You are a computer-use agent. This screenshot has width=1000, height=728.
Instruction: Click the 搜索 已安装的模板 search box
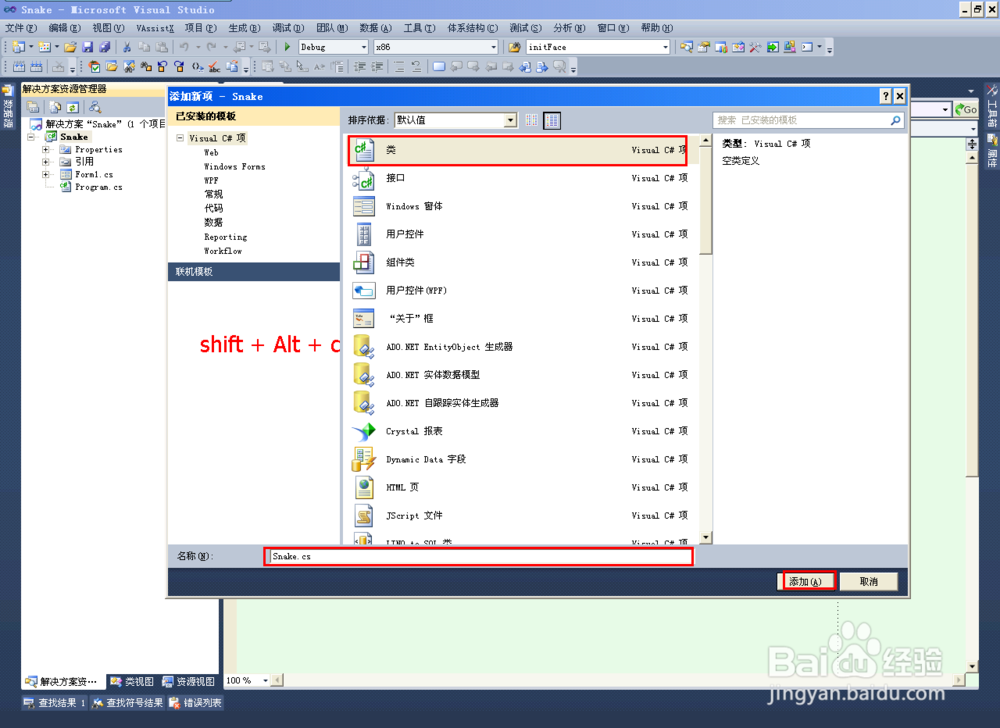[808, 120]
